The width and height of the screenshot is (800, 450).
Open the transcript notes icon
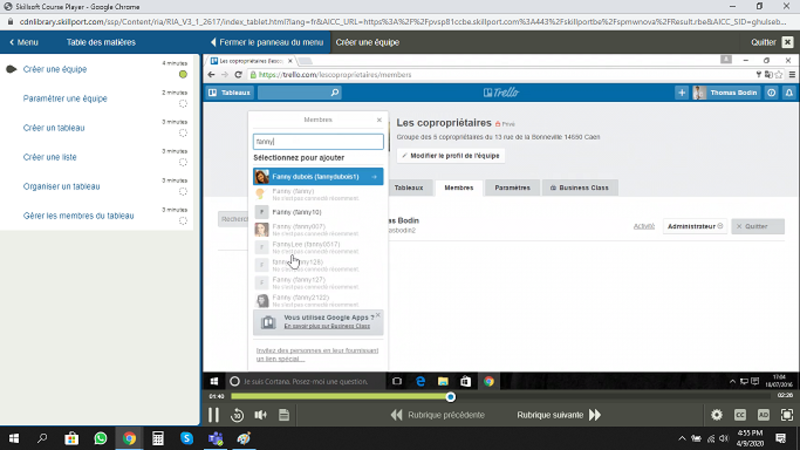[284, 415]
